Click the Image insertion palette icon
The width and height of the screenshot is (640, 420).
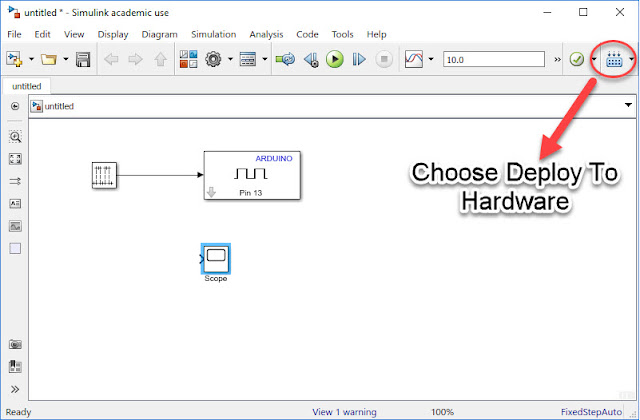click(15, 226)
